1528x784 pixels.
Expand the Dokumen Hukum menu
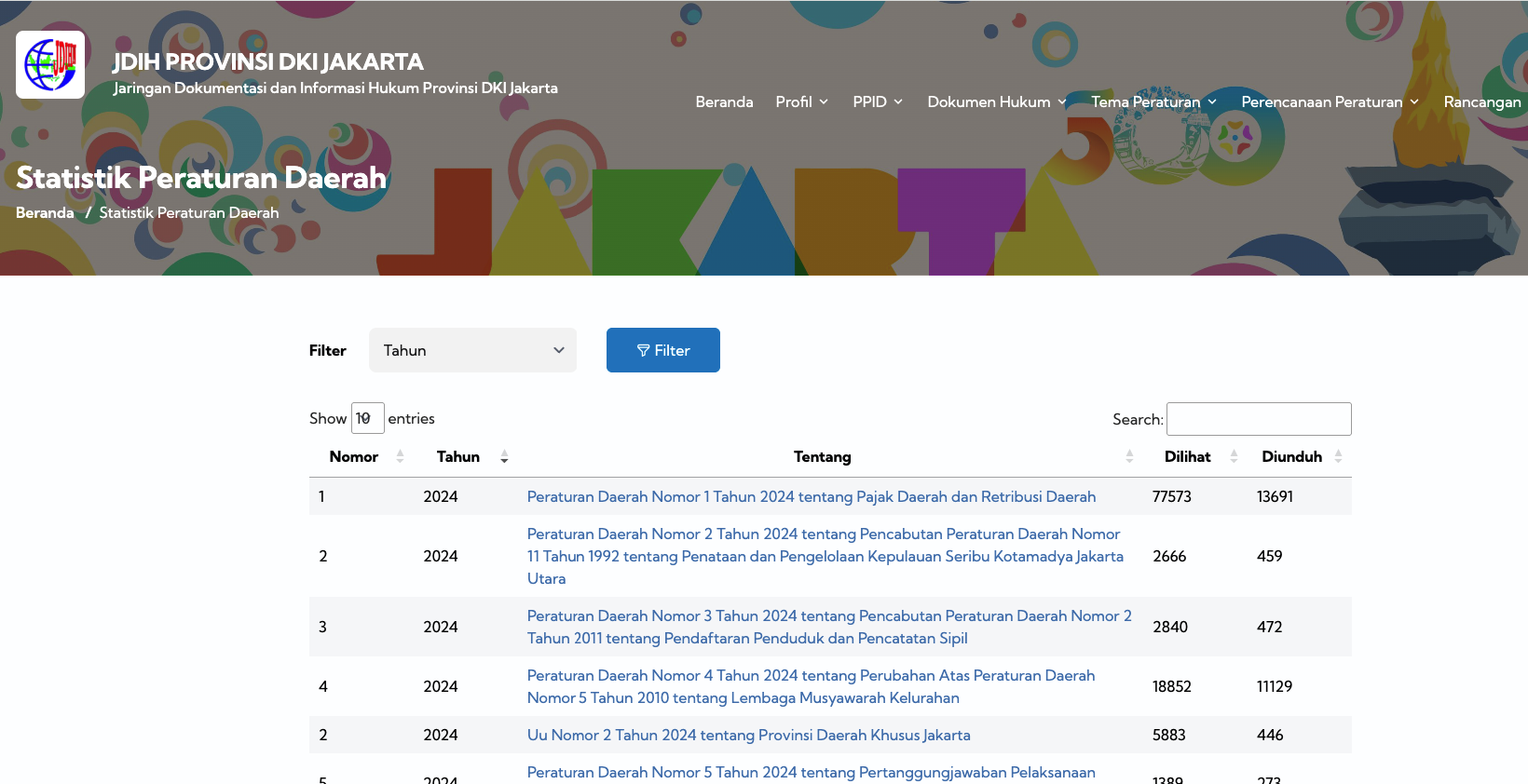pos(996,101)
